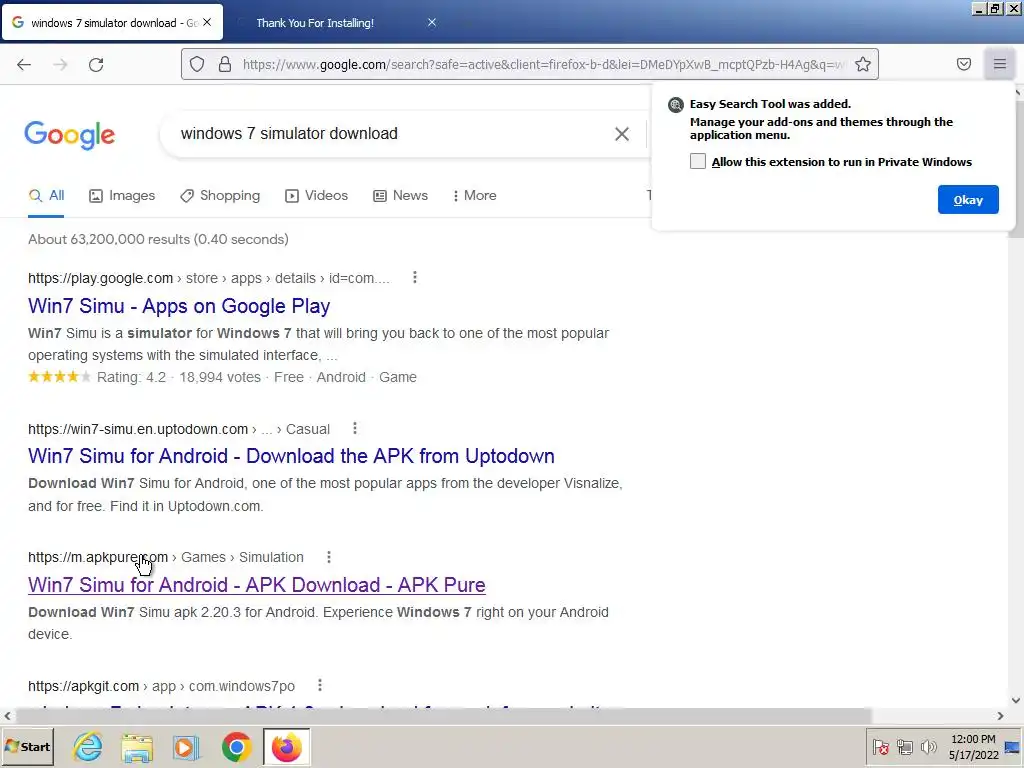Enable extension to run in Private Windows
This screenshot has width=1024, height=768.
pos(698,161)
